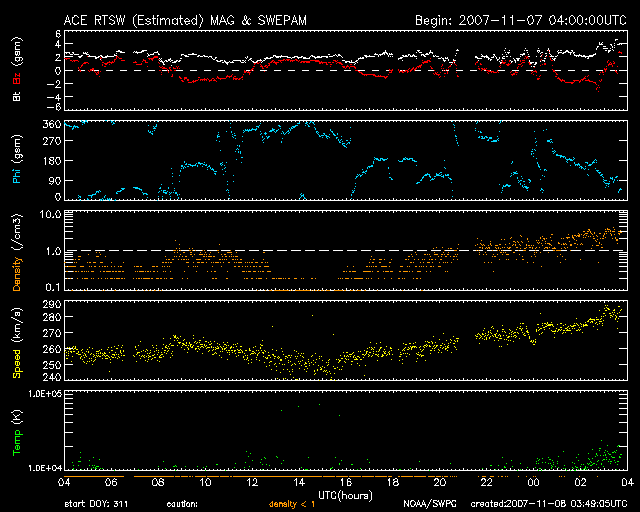Screen dimensions: 640x512
Task: Click the yellow Speed (km/s) axis label
Action: 16,342
